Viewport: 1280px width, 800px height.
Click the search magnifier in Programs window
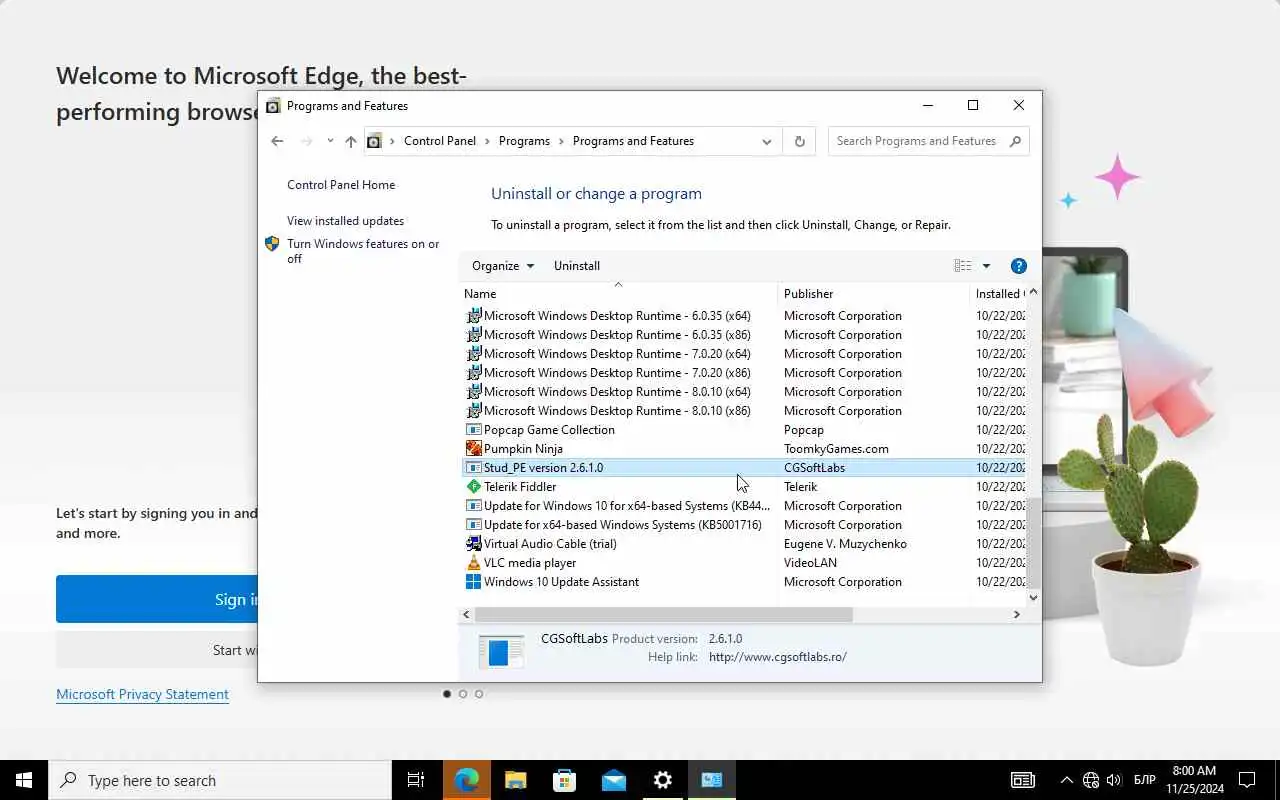tap(1015, 141)
